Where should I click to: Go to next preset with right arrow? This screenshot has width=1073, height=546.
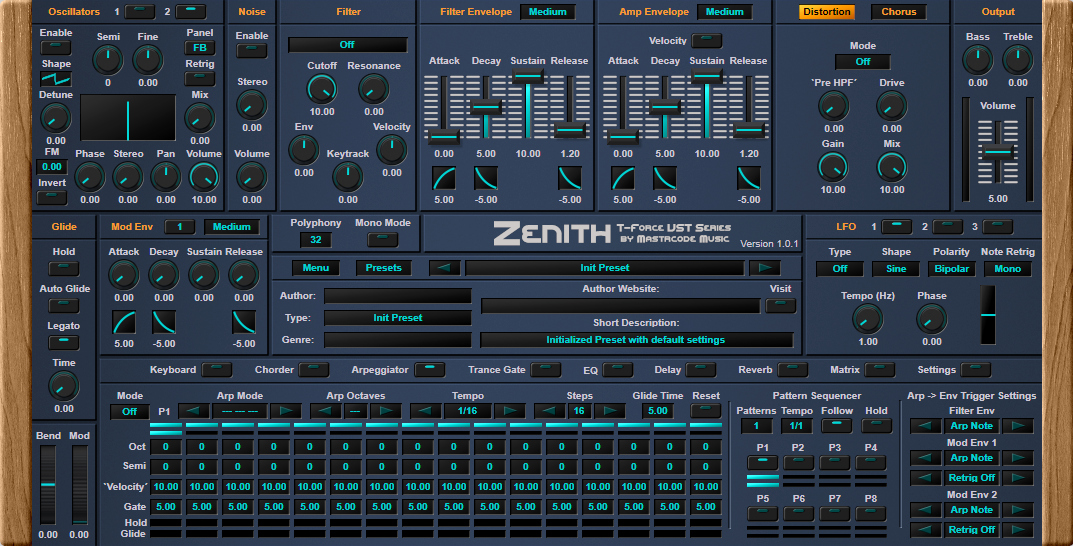764,268
